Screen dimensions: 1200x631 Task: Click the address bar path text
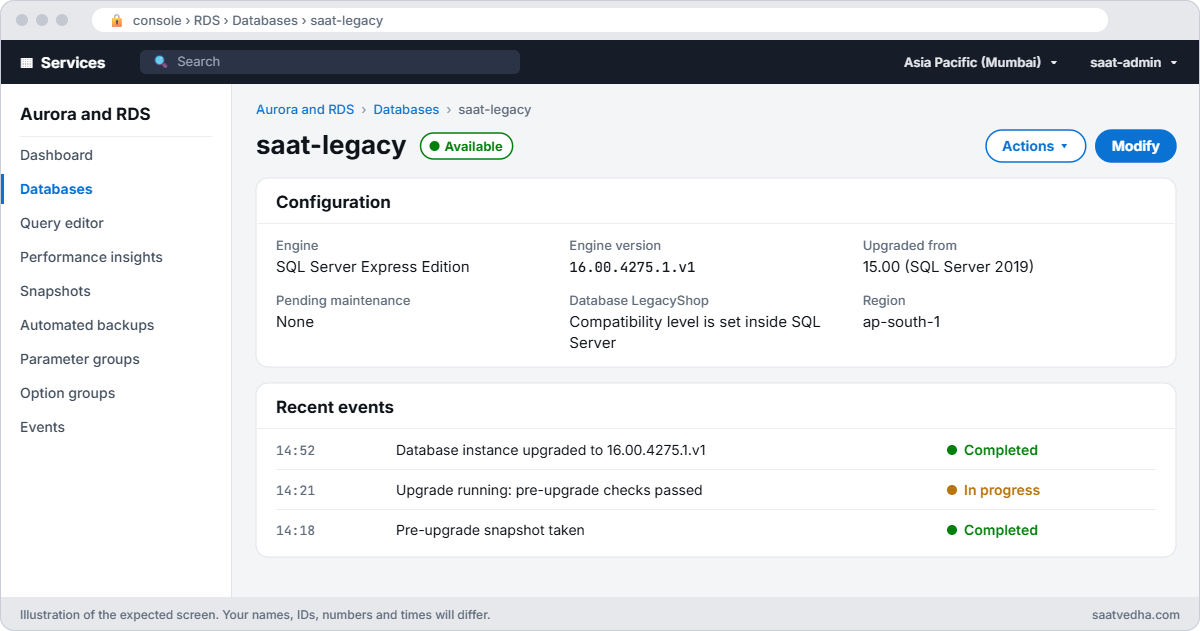point(258,20)
